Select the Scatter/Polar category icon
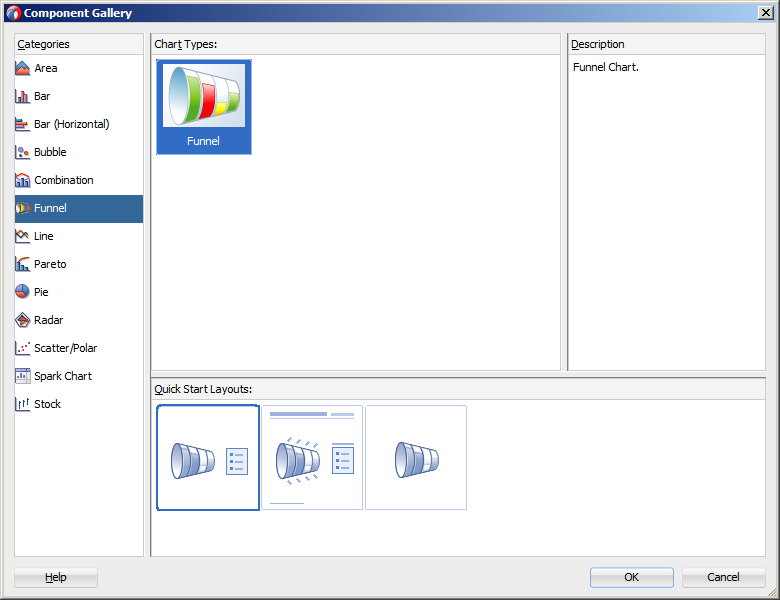The image size is (780, 600). 22,348
